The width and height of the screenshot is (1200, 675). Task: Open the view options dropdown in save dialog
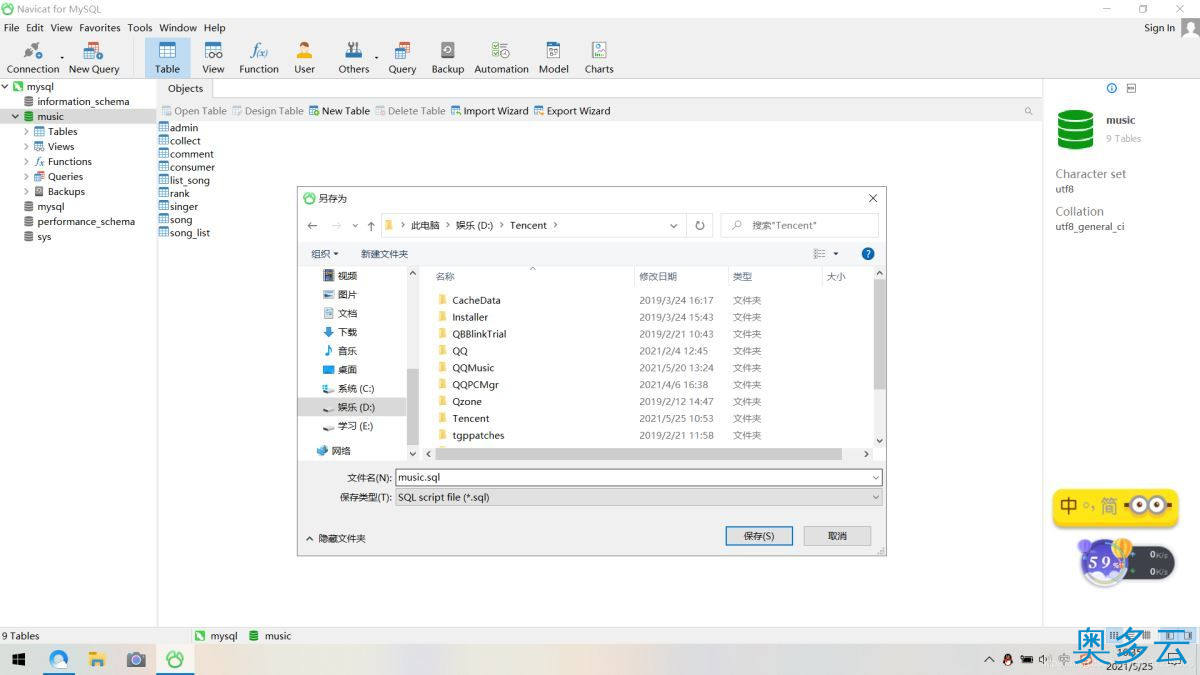point(836,254)
